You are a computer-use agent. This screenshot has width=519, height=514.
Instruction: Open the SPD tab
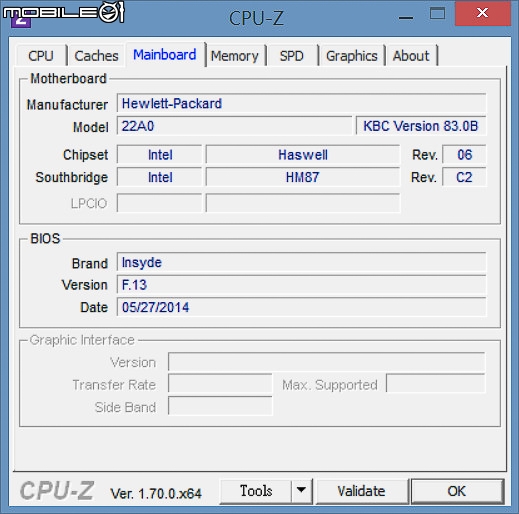click(292, 56)
